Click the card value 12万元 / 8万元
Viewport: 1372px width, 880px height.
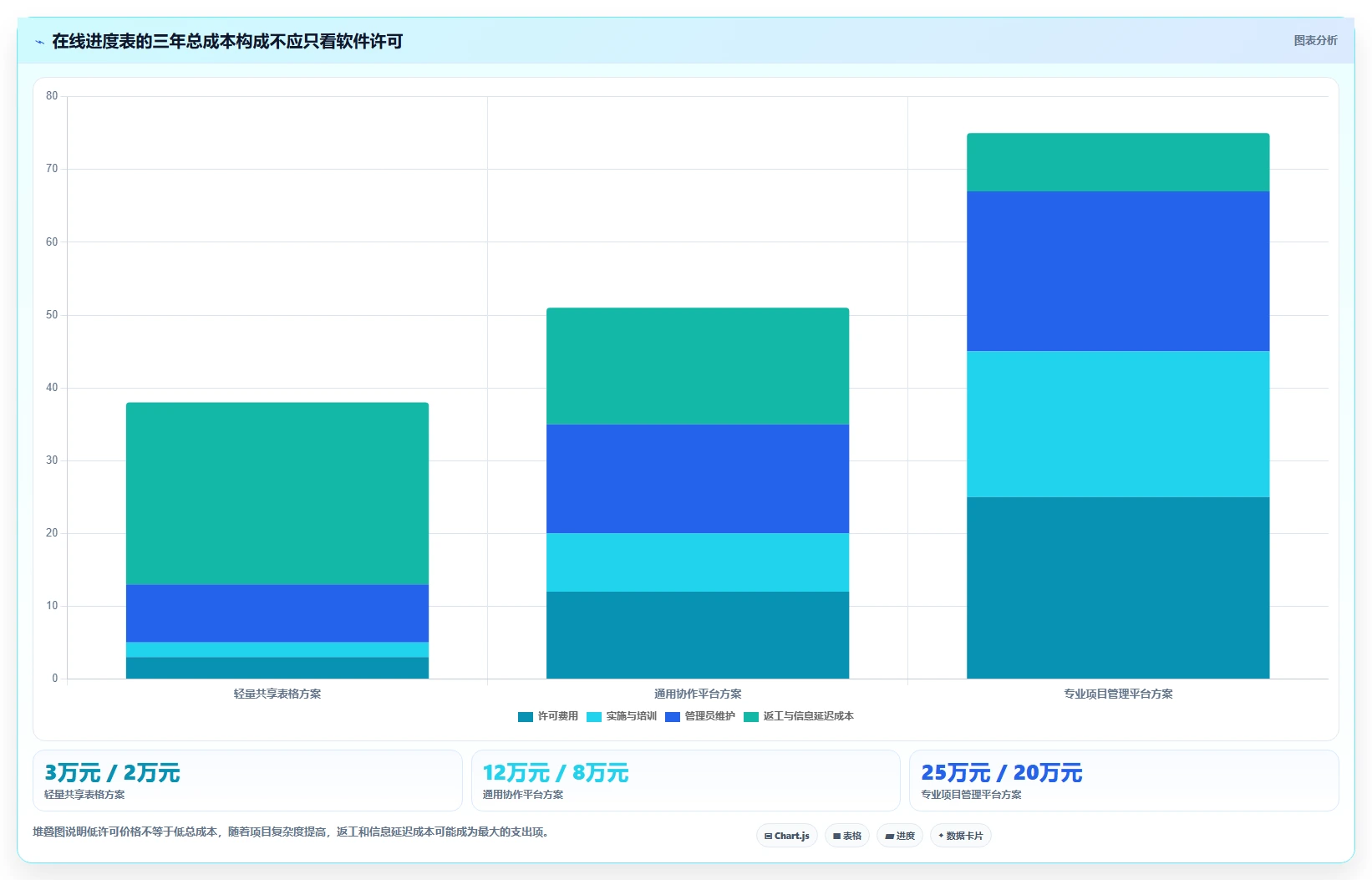coord(556,773)
